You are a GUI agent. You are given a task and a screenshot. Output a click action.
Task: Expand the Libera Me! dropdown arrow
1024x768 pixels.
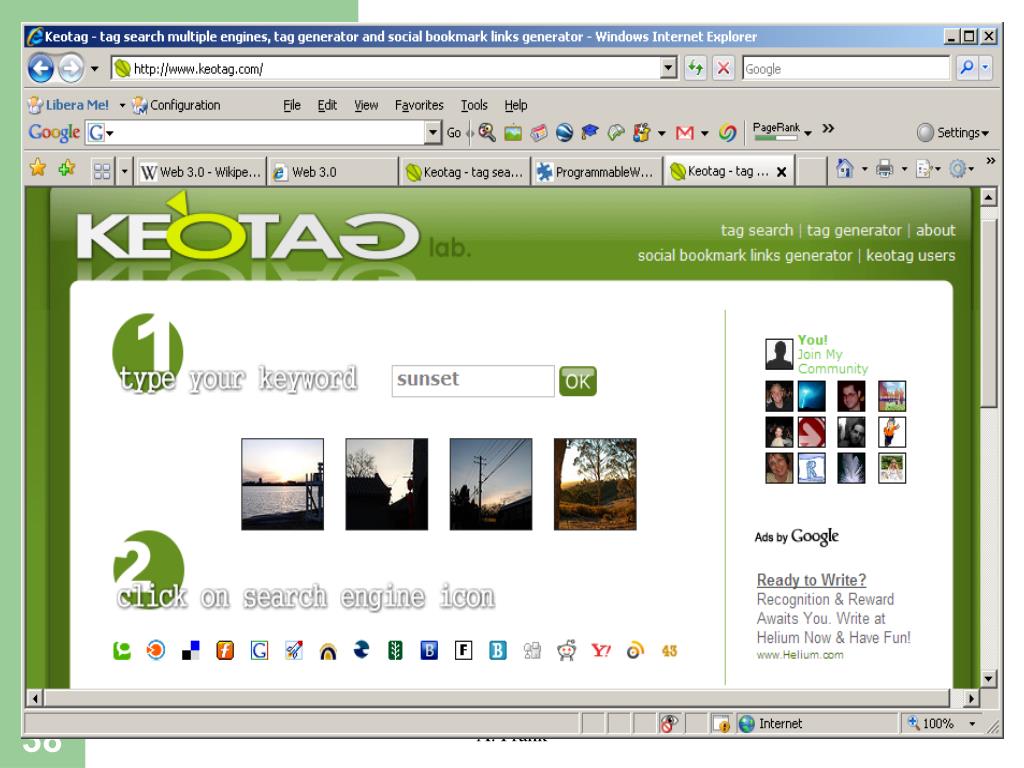(x=121, y=105)
